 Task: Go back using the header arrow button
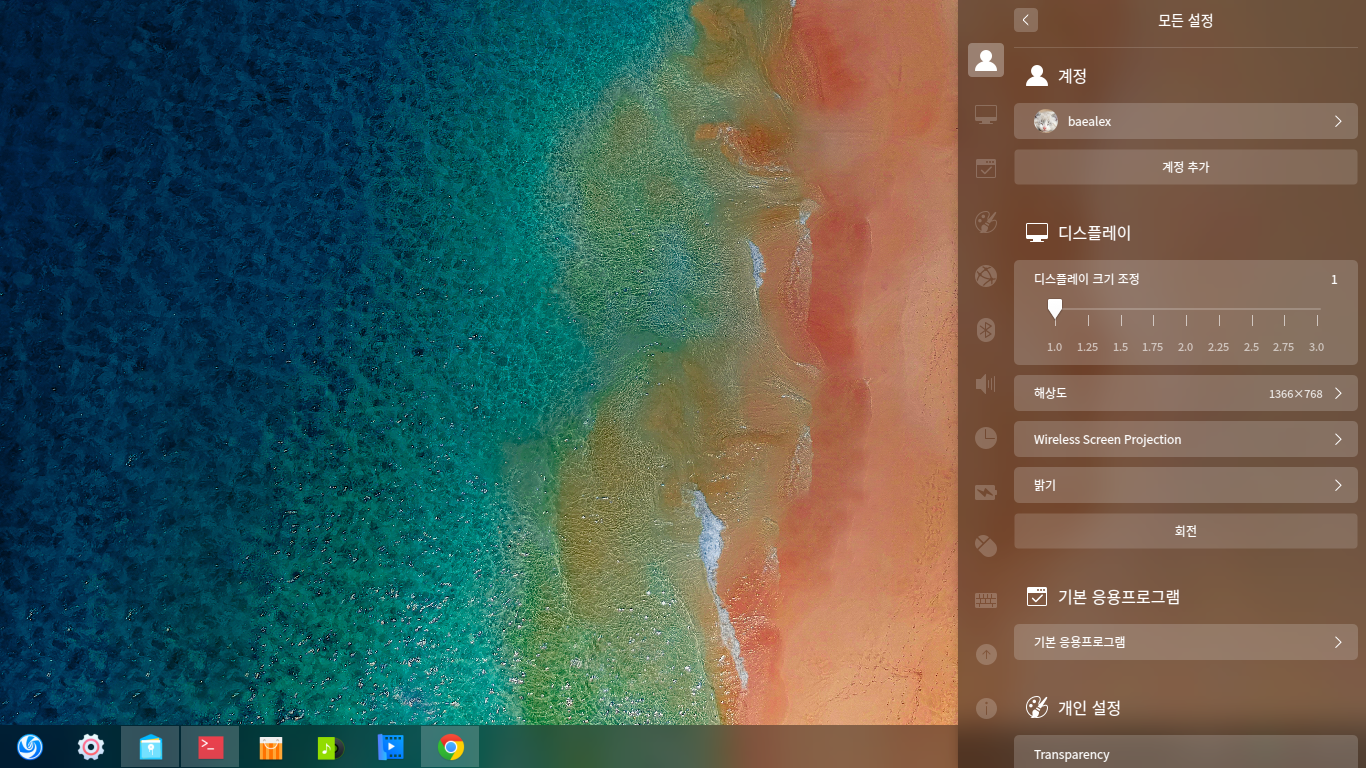(1025, 20)
